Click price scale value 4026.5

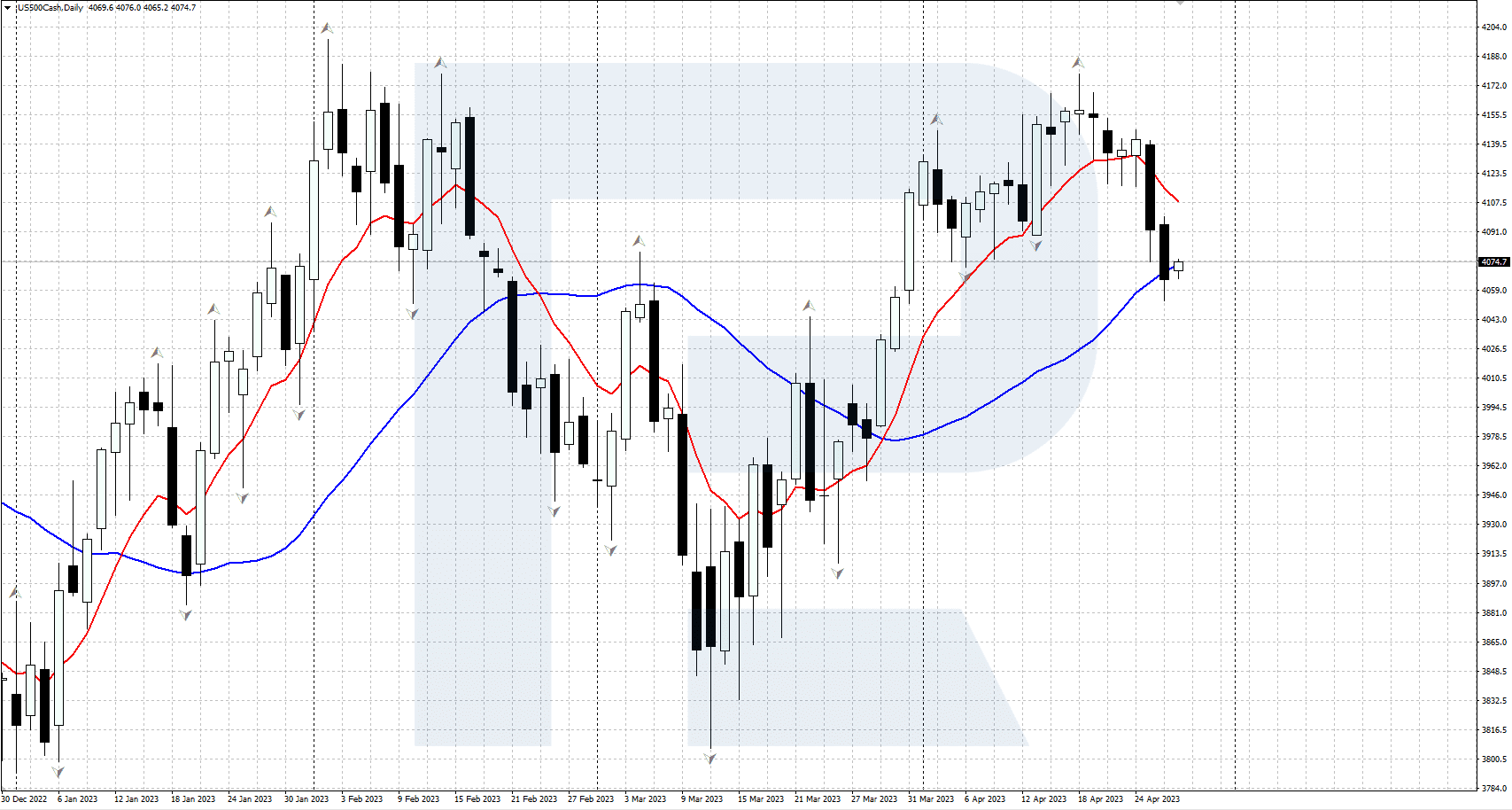[1494, 349]
